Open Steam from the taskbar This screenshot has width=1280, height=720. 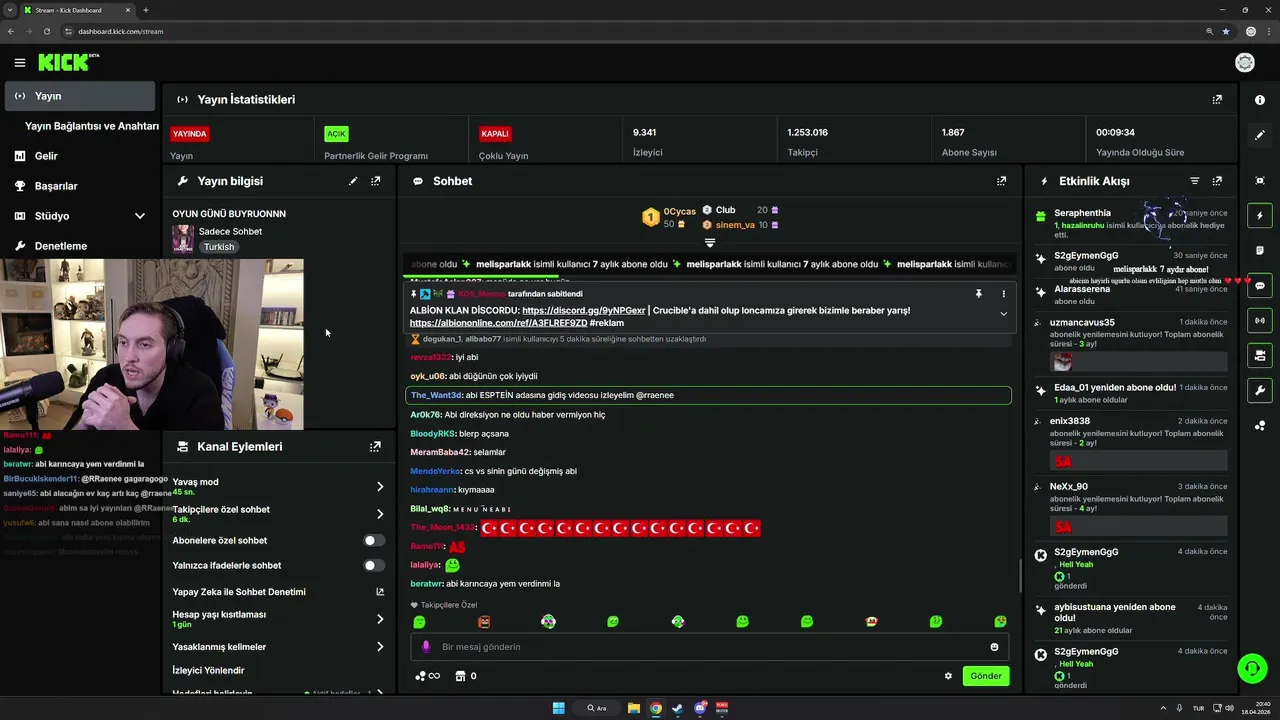coord(677,708)
